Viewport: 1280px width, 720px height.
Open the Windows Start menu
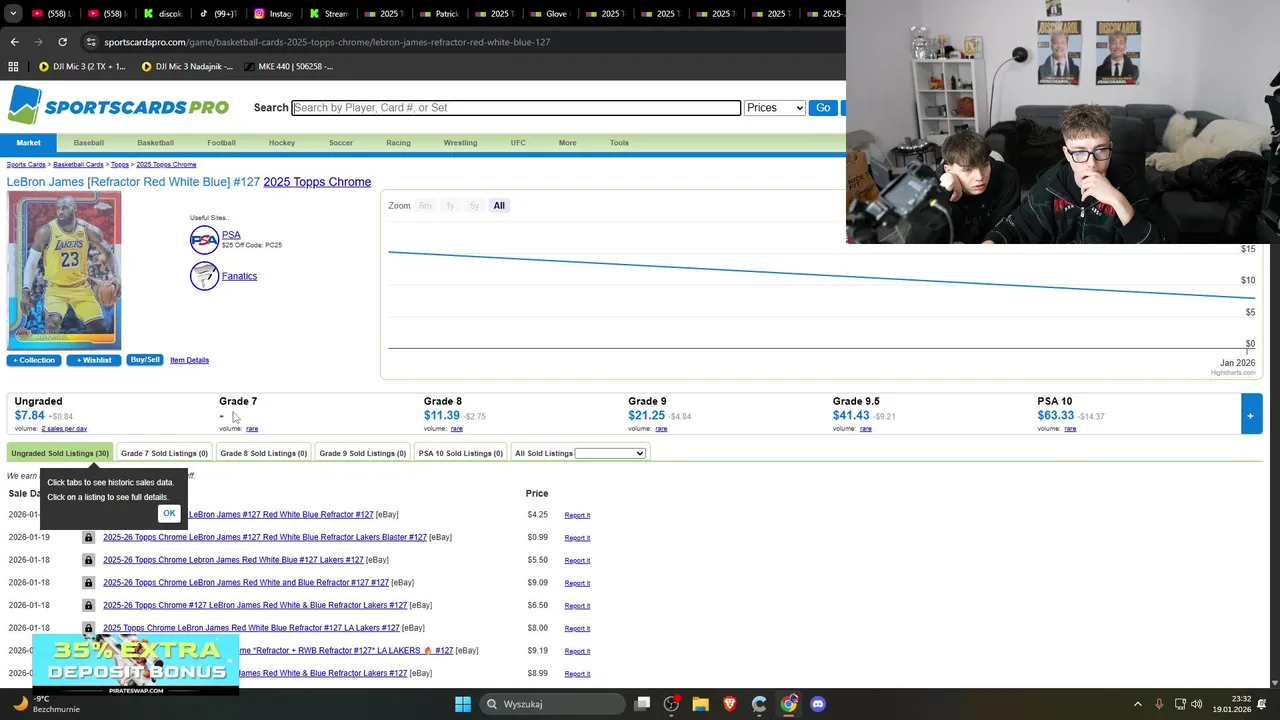click(x=463, y=704)
